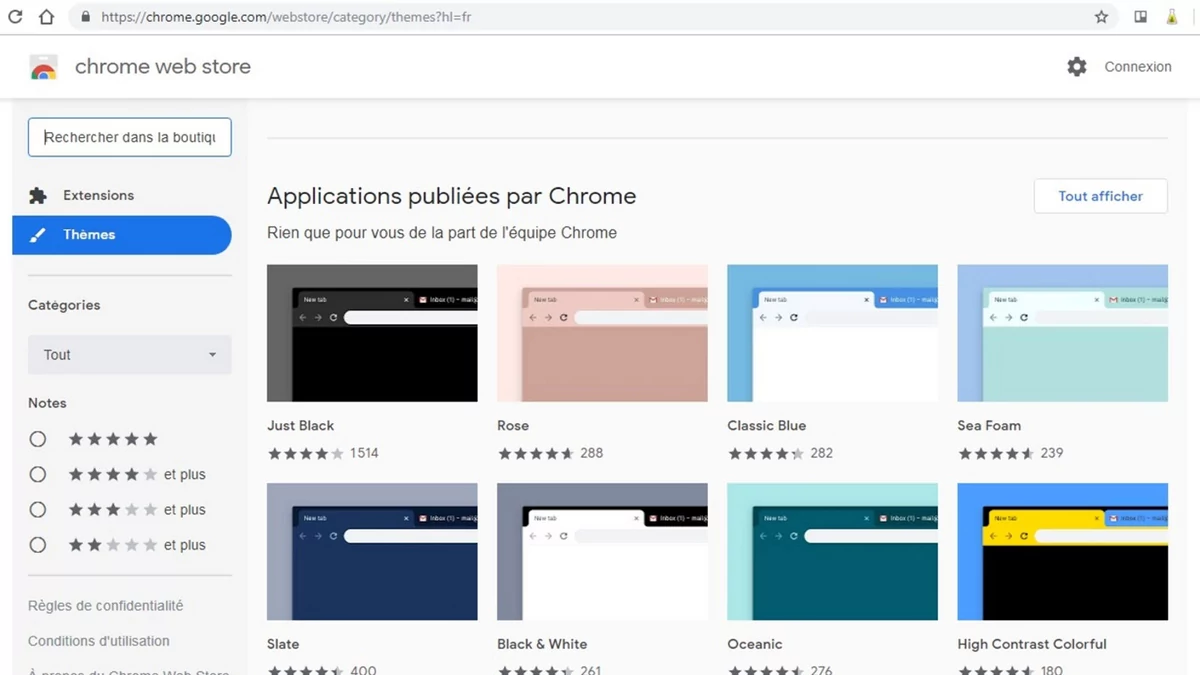The width and height of the screenshot is (1200, 675).
Task: Bookmark this page with the star icon
Action: 1101,17
